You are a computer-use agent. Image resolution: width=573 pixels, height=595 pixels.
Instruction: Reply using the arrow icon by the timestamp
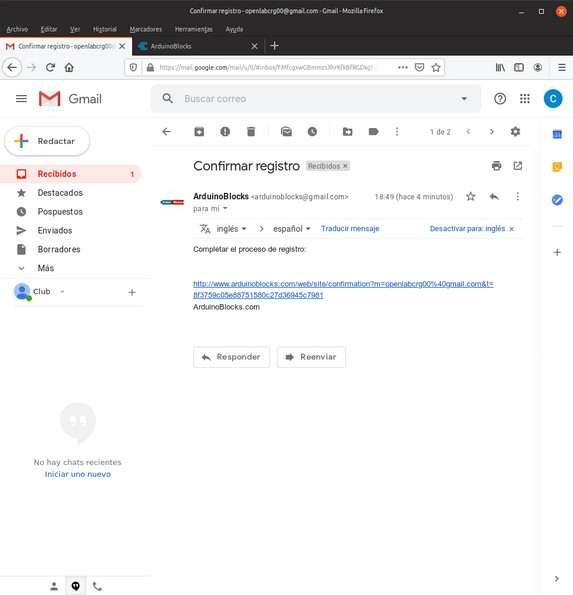[494, 197]
